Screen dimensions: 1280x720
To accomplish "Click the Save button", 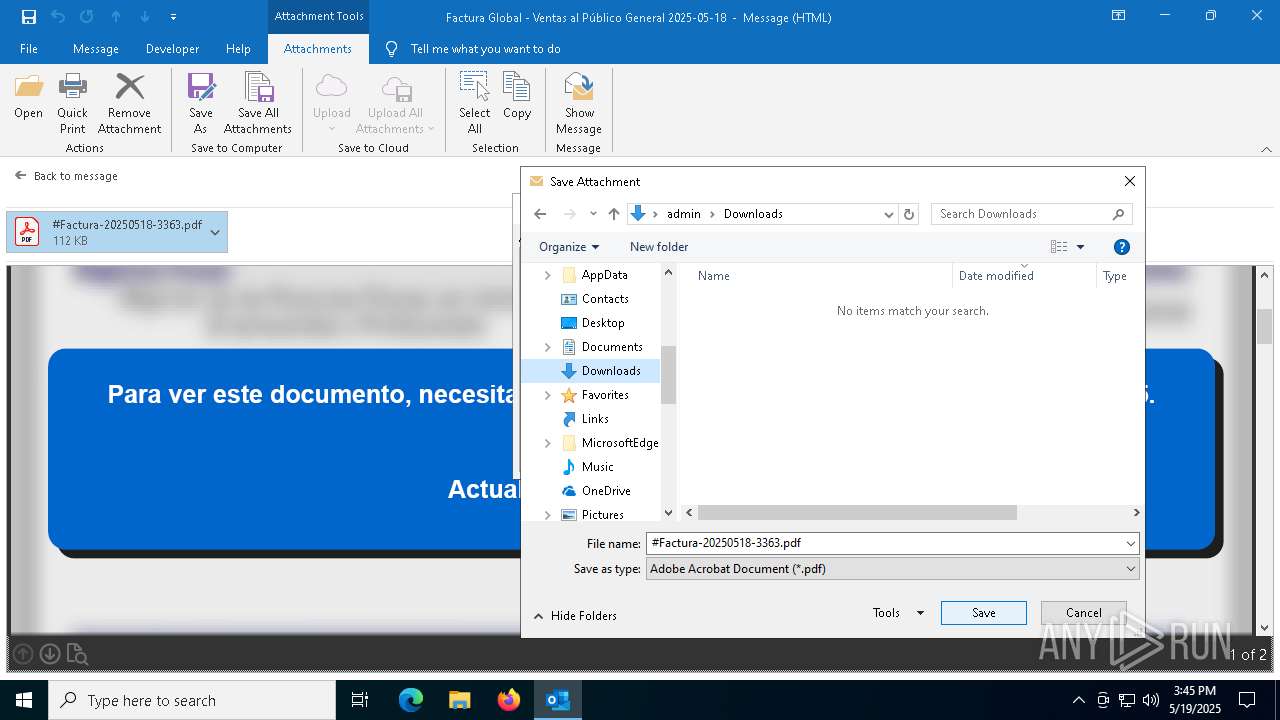I will [x=983, y=612].
